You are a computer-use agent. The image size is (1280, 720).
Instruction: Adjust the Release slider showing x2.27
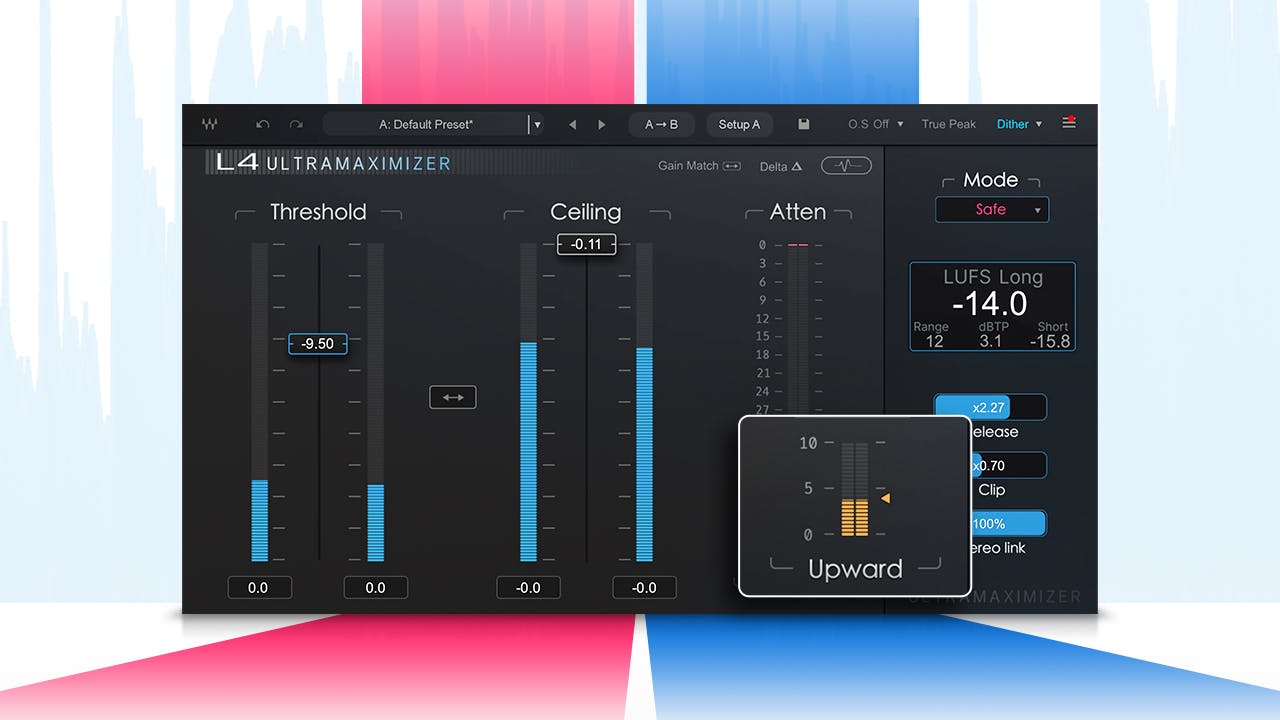click(990, 407)
